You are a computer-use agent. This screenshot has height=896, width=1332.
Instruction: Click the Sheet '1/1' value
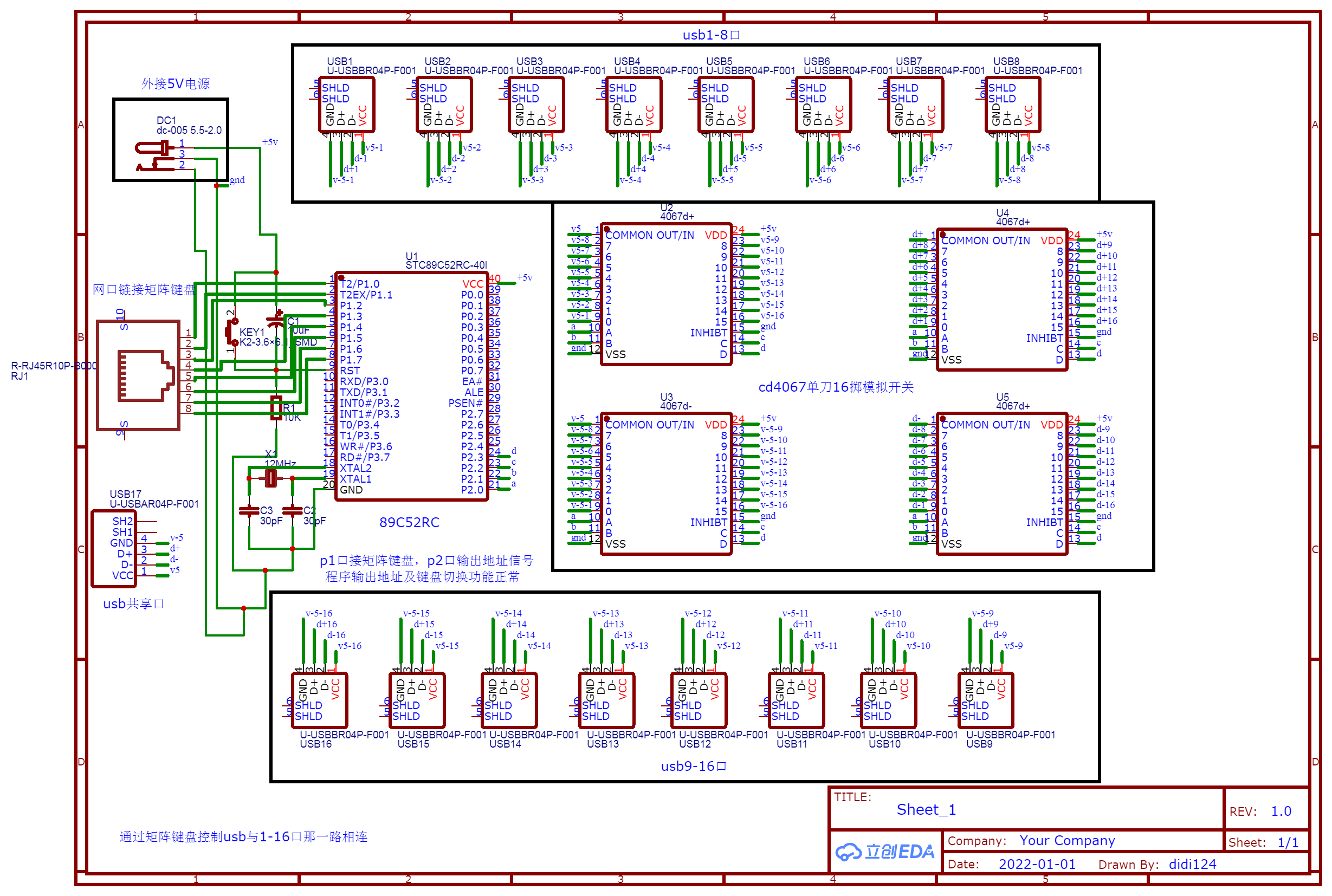(x=1288, y=842)
